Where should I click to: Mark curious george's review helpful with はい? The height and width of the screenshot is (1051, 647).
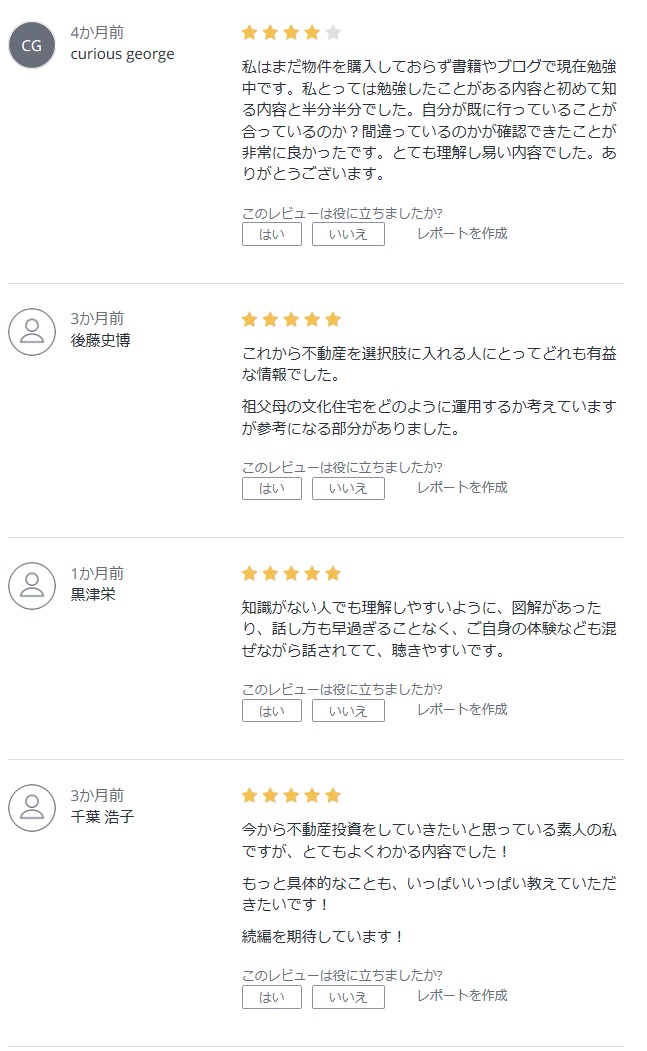(272, 235)
